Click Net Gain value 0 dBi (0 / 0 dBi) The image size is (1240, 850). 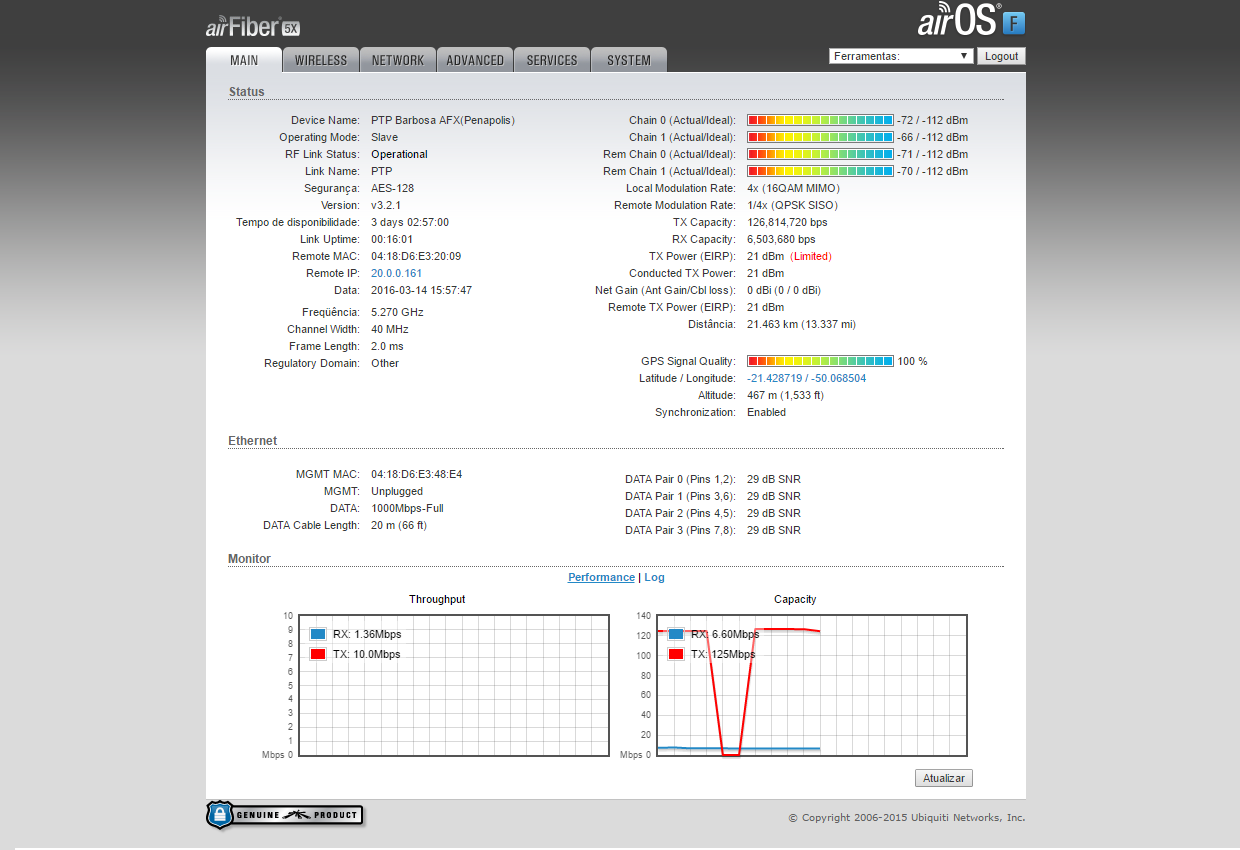click(784, 290)
